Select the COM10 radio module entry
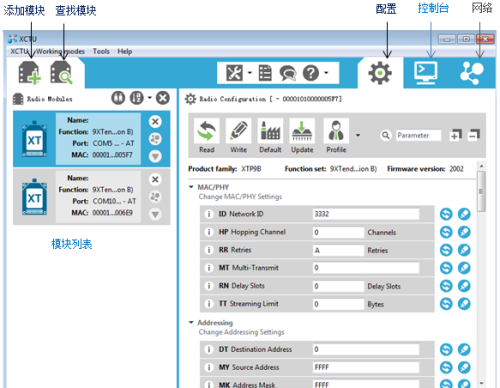This screenshot has width=500, height=388. coord(92,197)
